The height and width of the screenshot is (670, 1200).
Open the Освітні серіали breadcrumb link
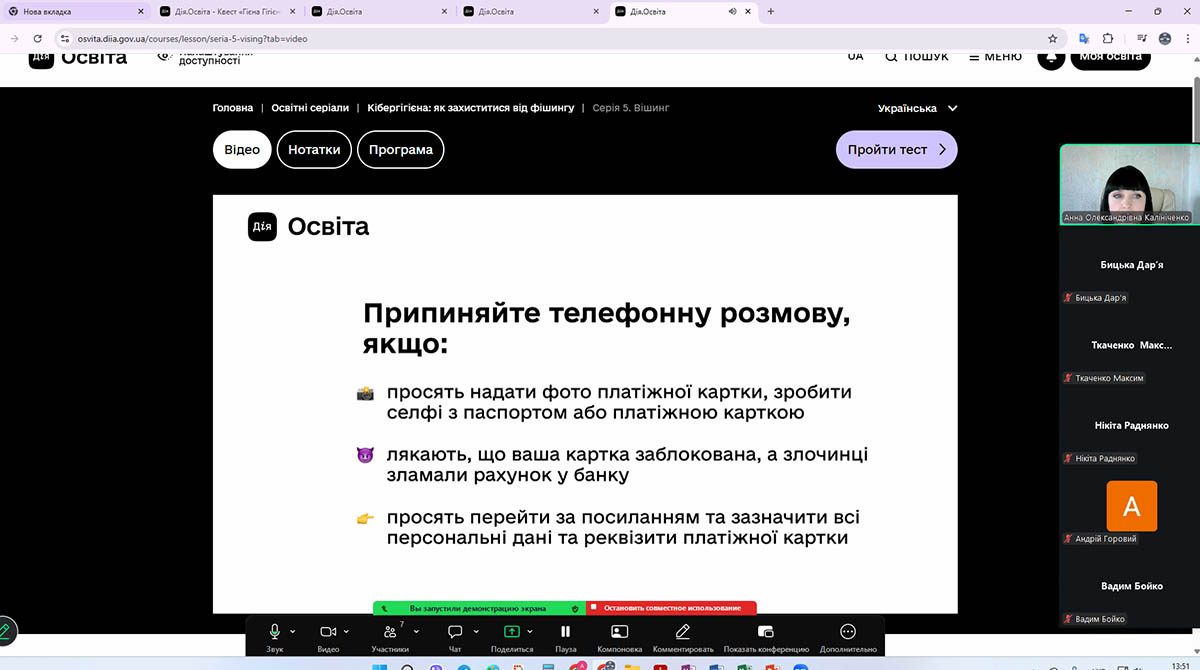coord(310,108)
